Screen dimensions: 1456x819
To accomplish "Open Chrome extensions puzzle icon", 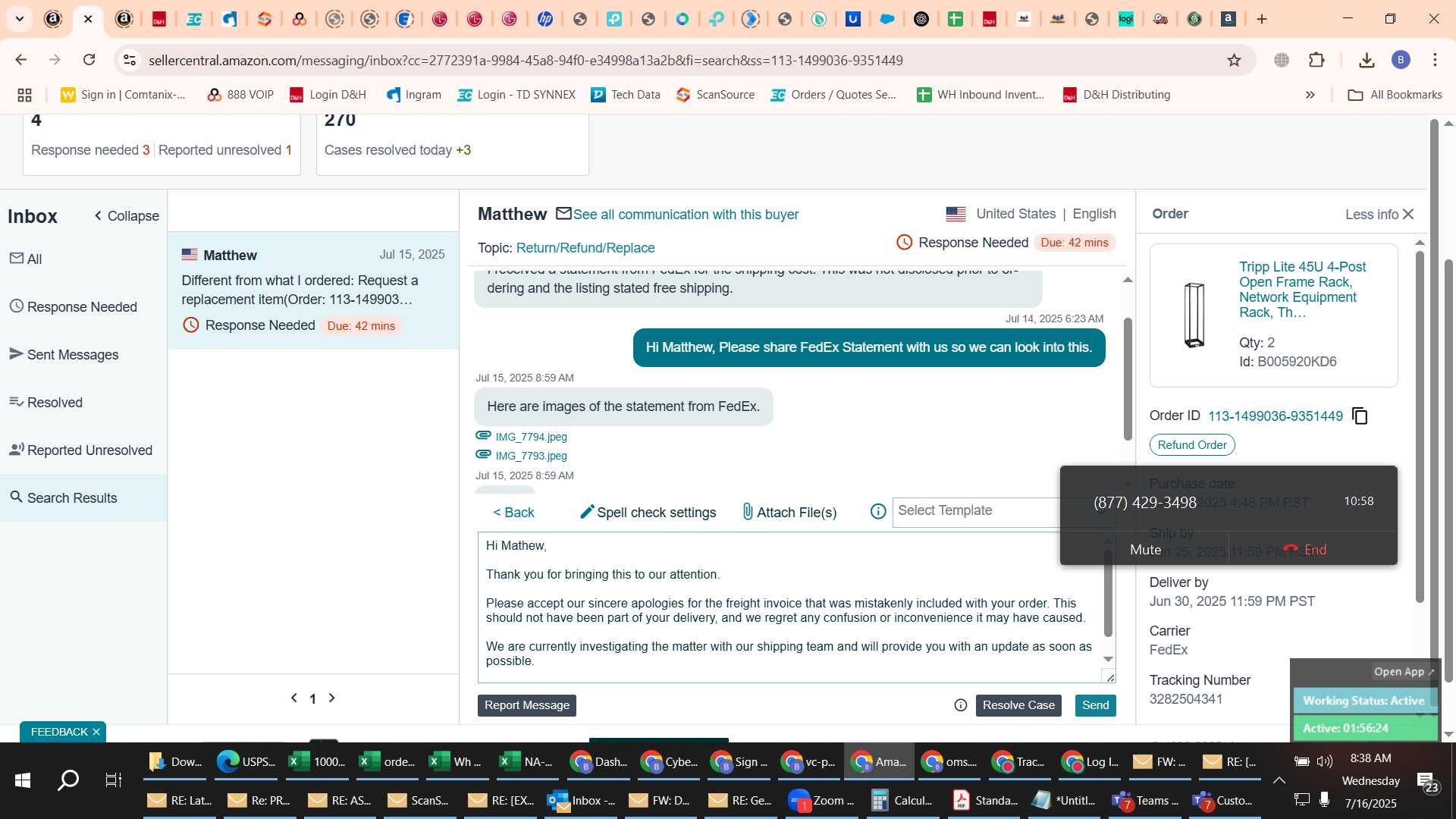I will [x=1317, y=60].
